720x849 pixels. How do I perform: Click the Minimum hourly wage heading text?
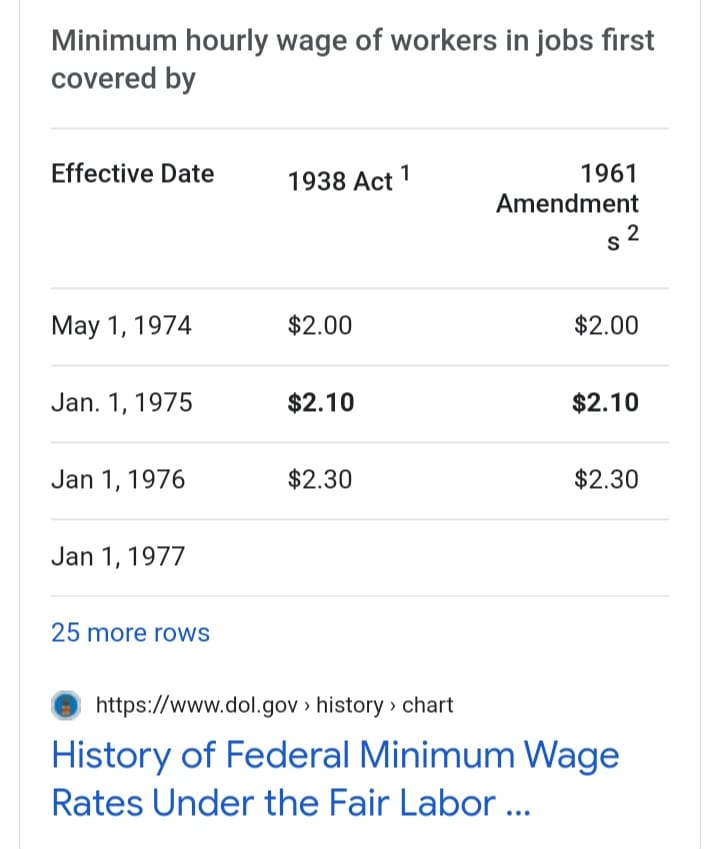[352, 60]
